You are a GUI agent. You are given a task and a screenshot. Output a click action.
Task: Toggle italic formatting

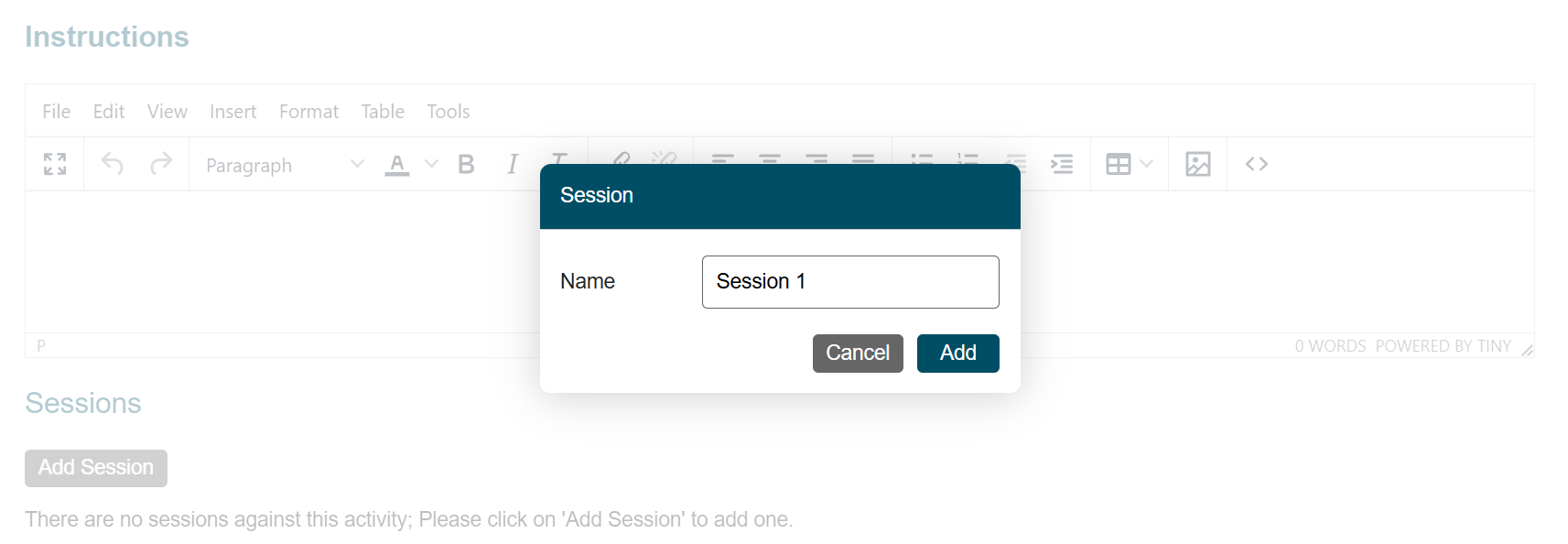513,164
